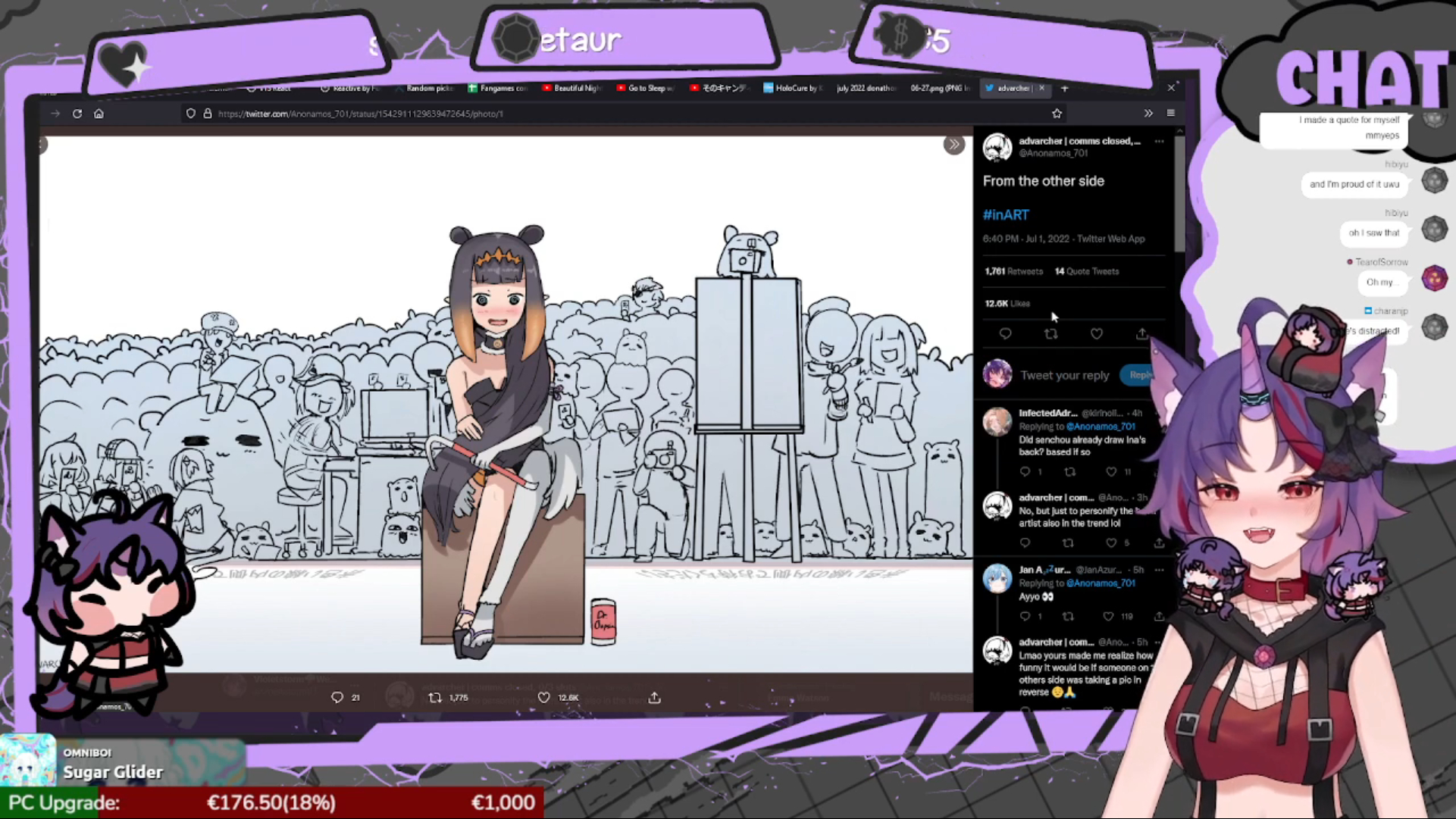Open the @Anonamos_701 mention in Jan Azur's reply
1456x819 pixels.
(x=1101, y=583)
